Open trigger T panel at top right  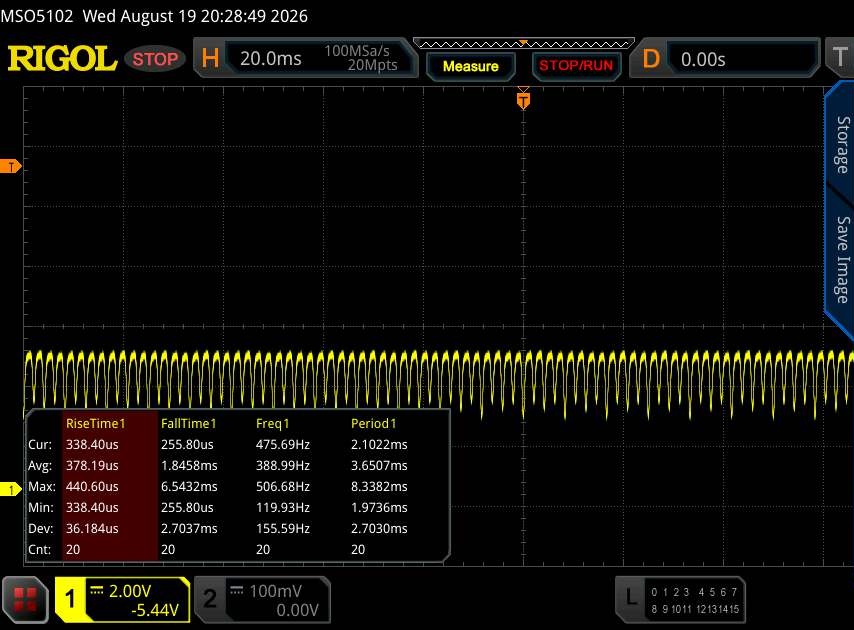839,57
